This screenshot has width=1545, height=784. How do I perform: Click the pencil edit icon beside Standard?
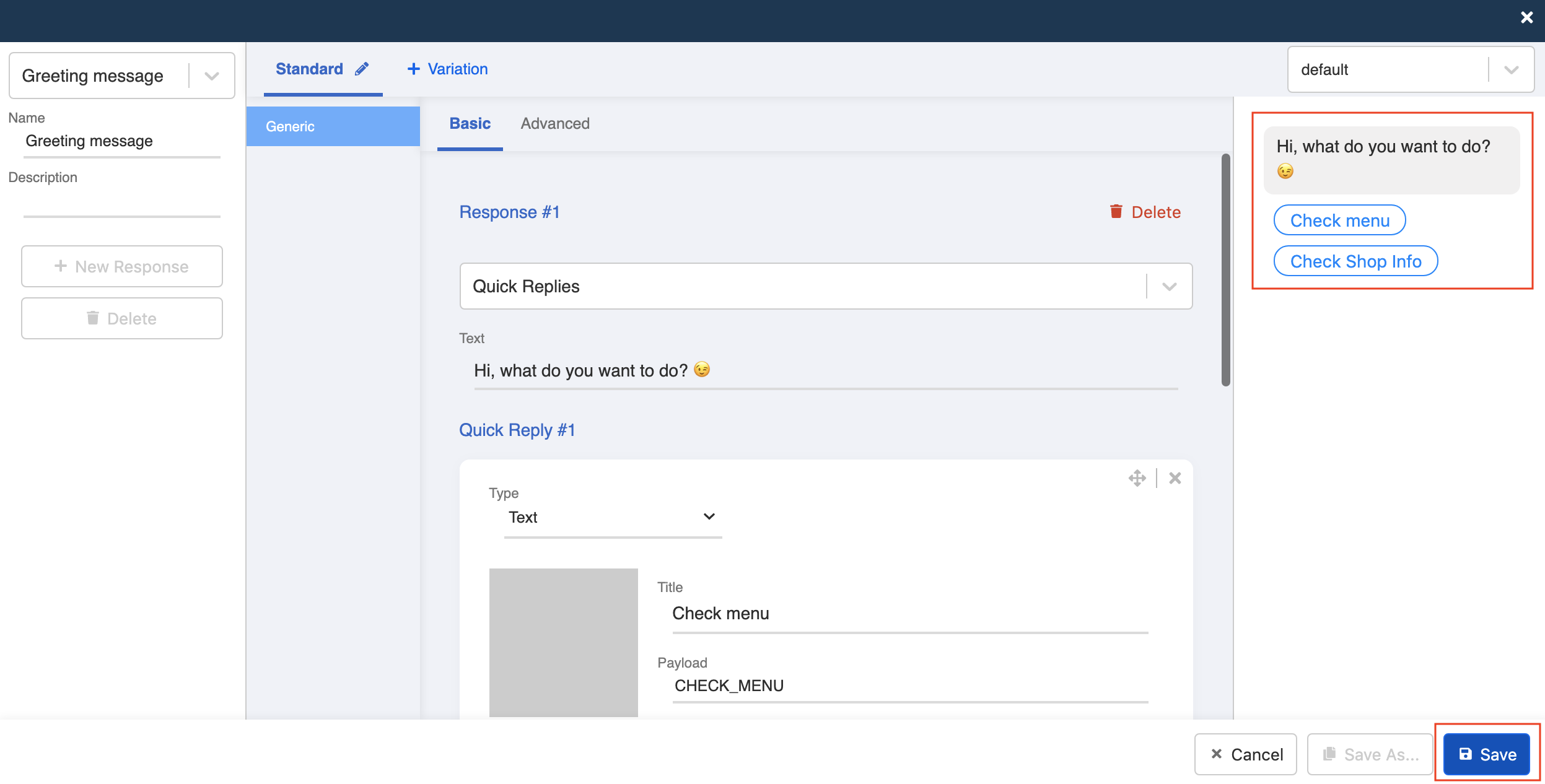click(362, 69)
